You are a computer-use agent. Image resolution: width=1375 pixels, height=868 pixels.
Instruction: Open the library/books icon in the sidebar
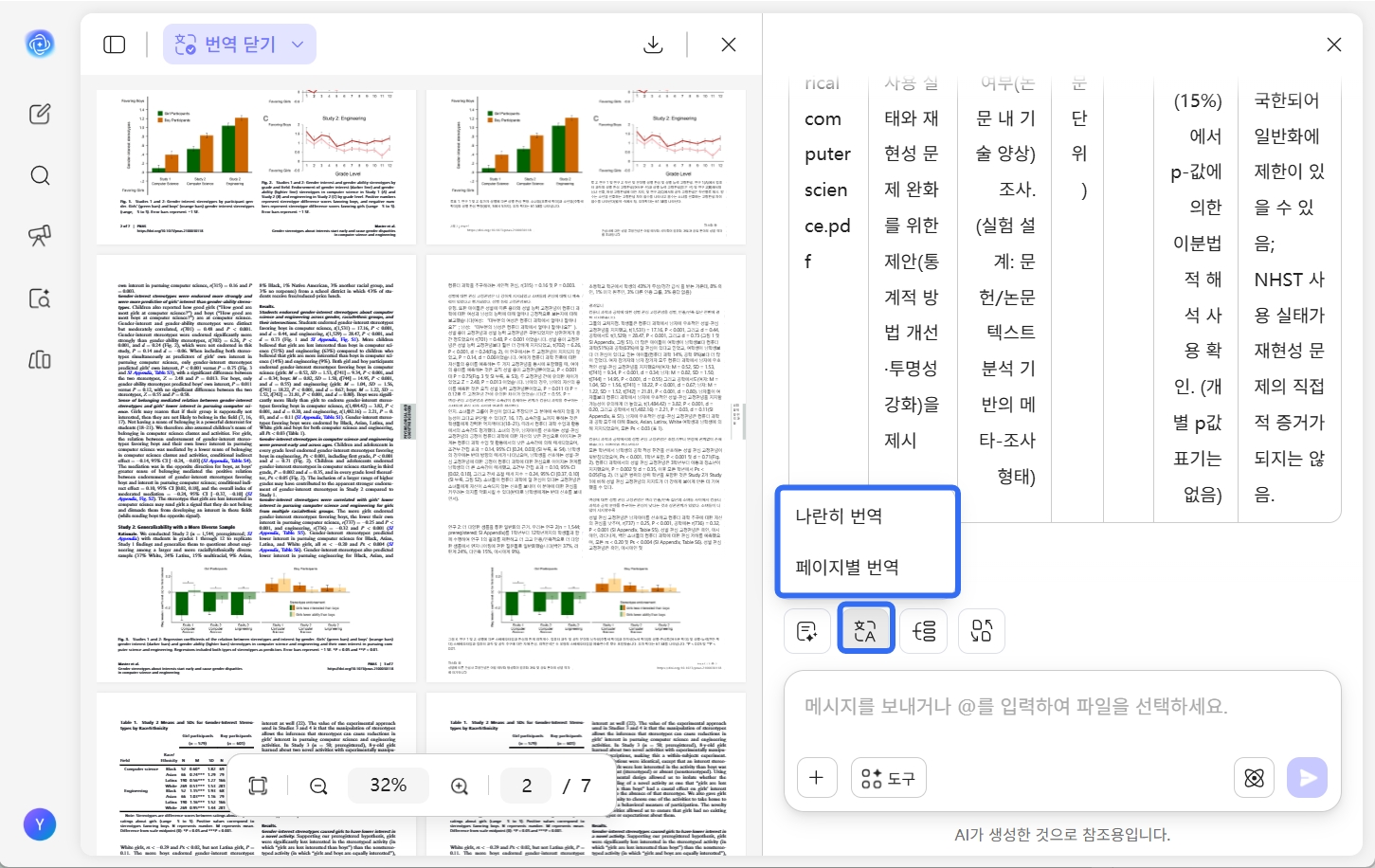pyautogui.click(x=40, y=359)
